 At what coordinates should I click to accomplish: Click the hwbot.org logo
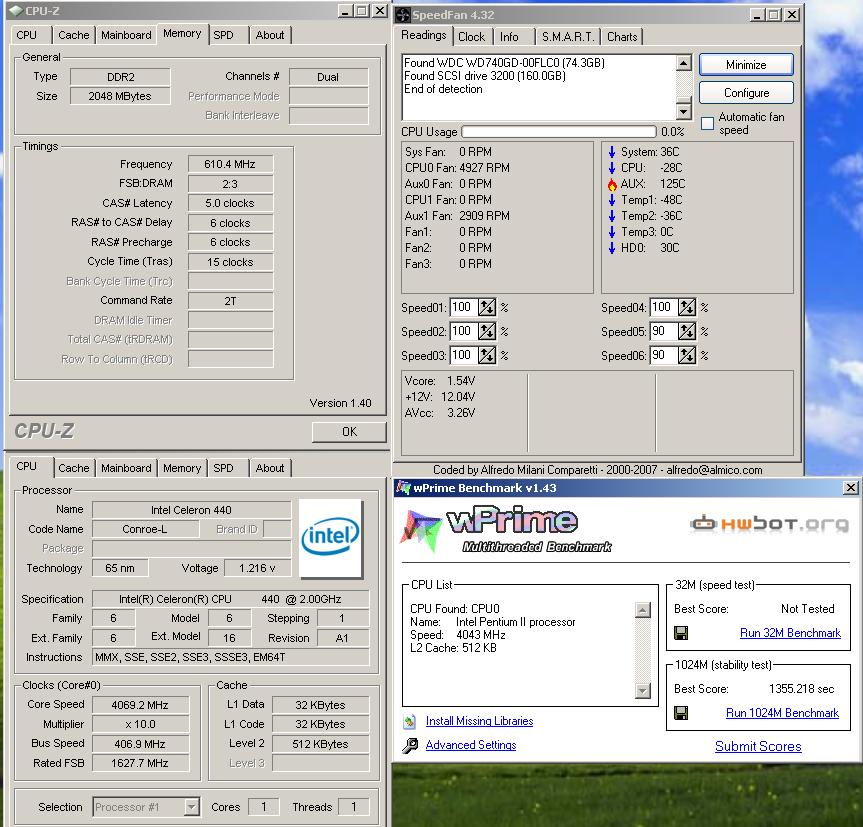tap(769, 523)
